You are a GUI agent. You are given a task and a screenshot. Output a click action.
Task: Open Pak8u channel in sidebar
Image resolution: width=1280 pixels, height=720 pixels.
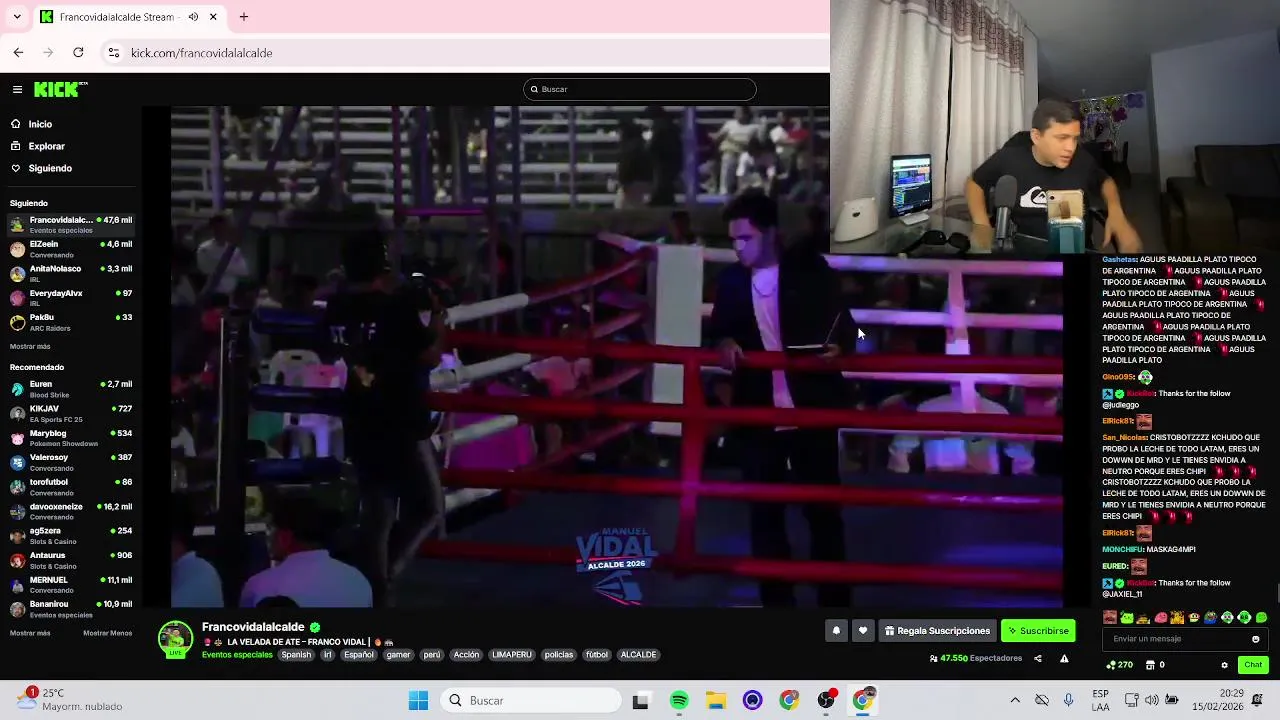(x=70, y=322)
